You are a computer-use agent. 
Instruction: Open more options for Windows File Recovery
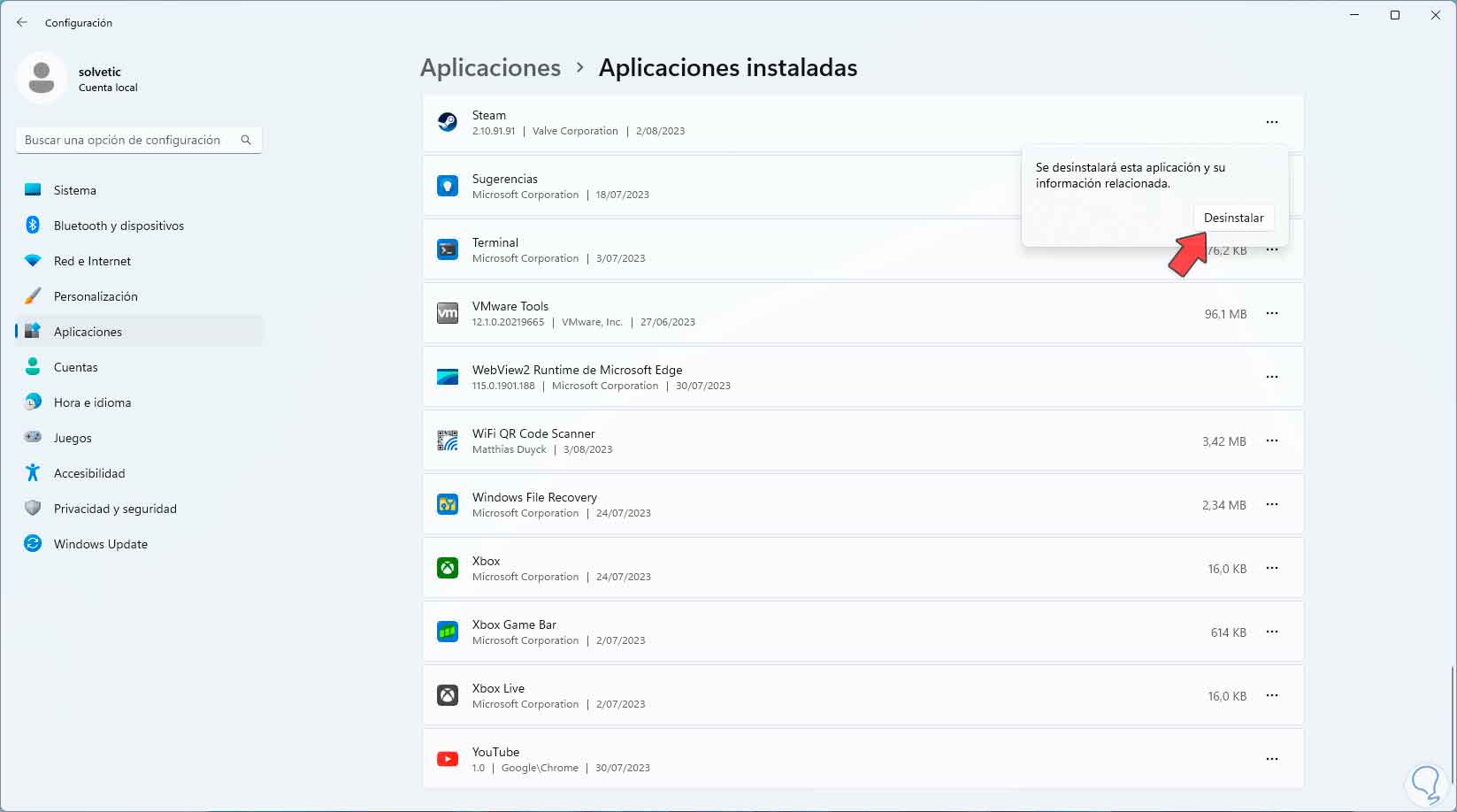pyautogui.click(x=1272, y=504)
